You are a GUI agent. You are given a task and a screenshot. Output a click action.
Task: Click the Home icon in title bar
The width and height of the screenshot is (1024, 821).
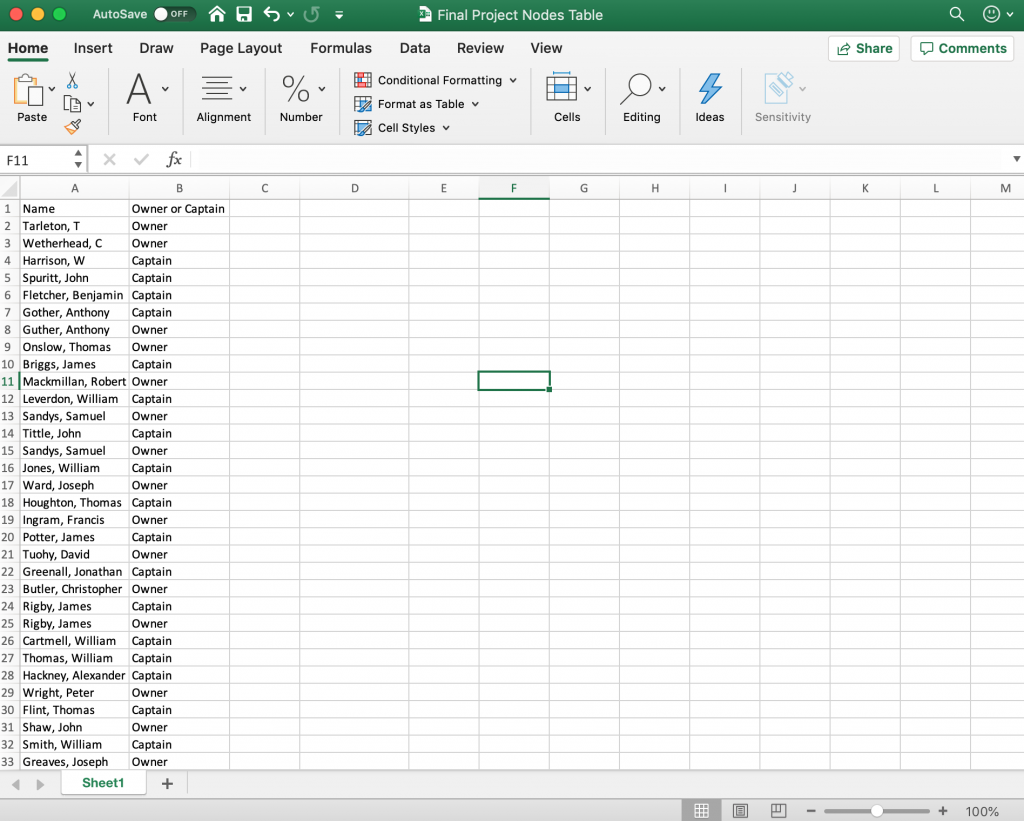tap(217, 15)
